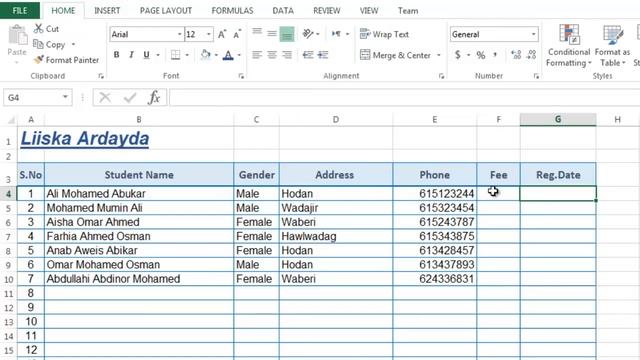This screenshot has height=360, width=640.
Task: Open the Clipboard pane launcher
Action: point(101,76)
